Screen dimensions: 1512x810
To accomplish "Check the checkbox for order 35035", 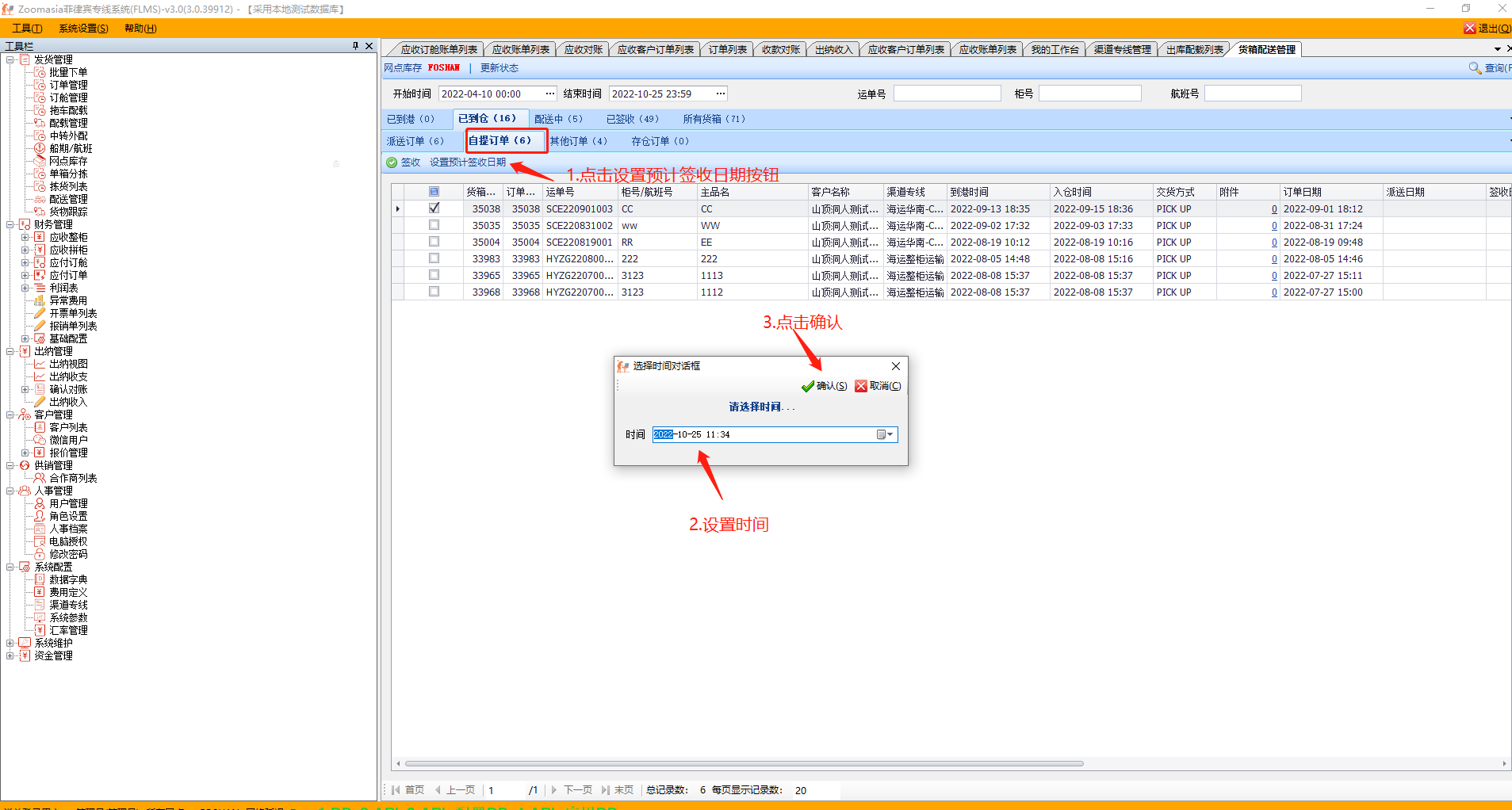I will 434,225.
